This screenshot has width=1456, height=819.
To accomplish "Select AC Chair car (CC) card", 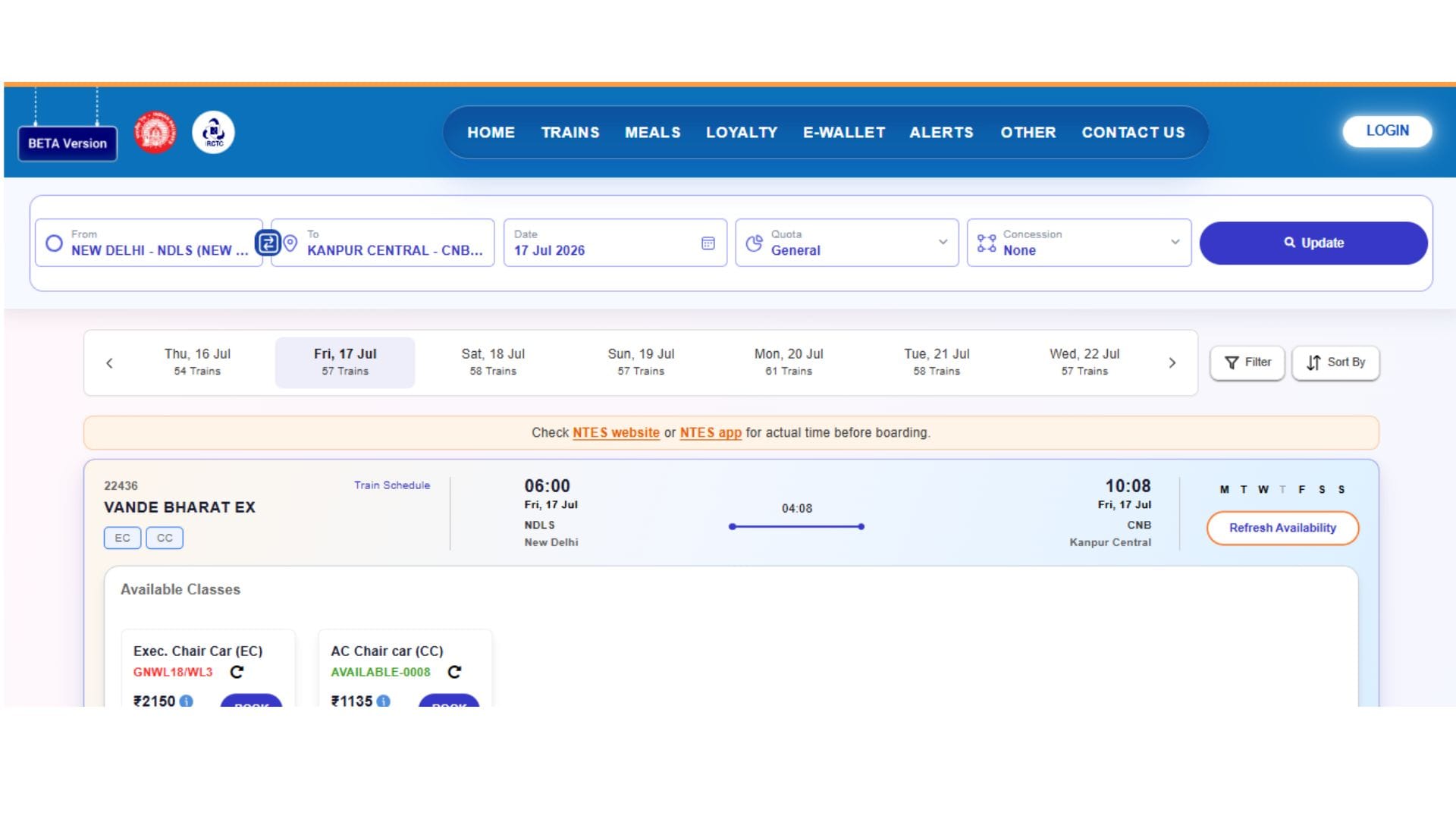I will [405, 668].
